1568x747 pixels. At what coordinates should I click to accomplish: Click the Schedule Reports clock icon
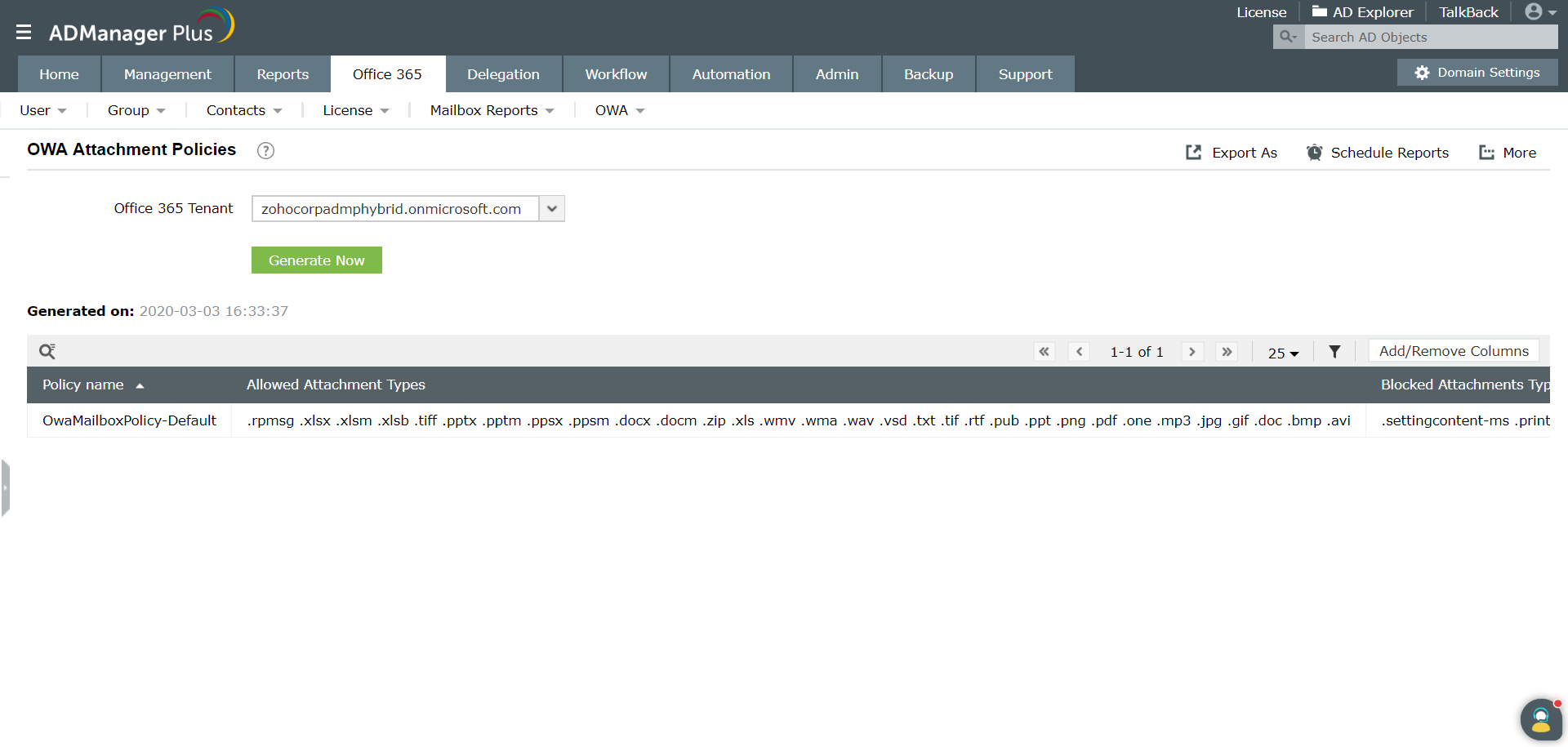[1314, 153]
